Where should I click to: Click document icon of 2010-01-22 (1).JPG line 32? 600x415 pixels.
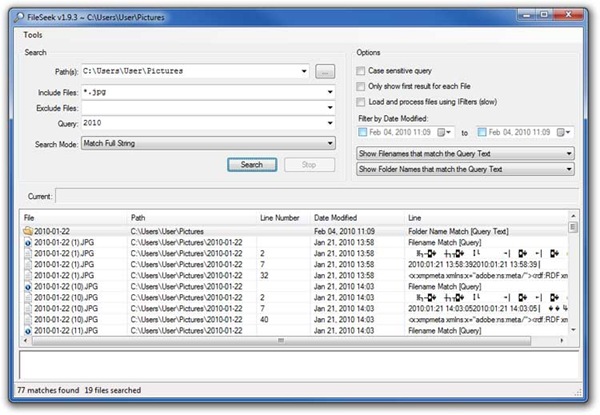coord(28,276)
